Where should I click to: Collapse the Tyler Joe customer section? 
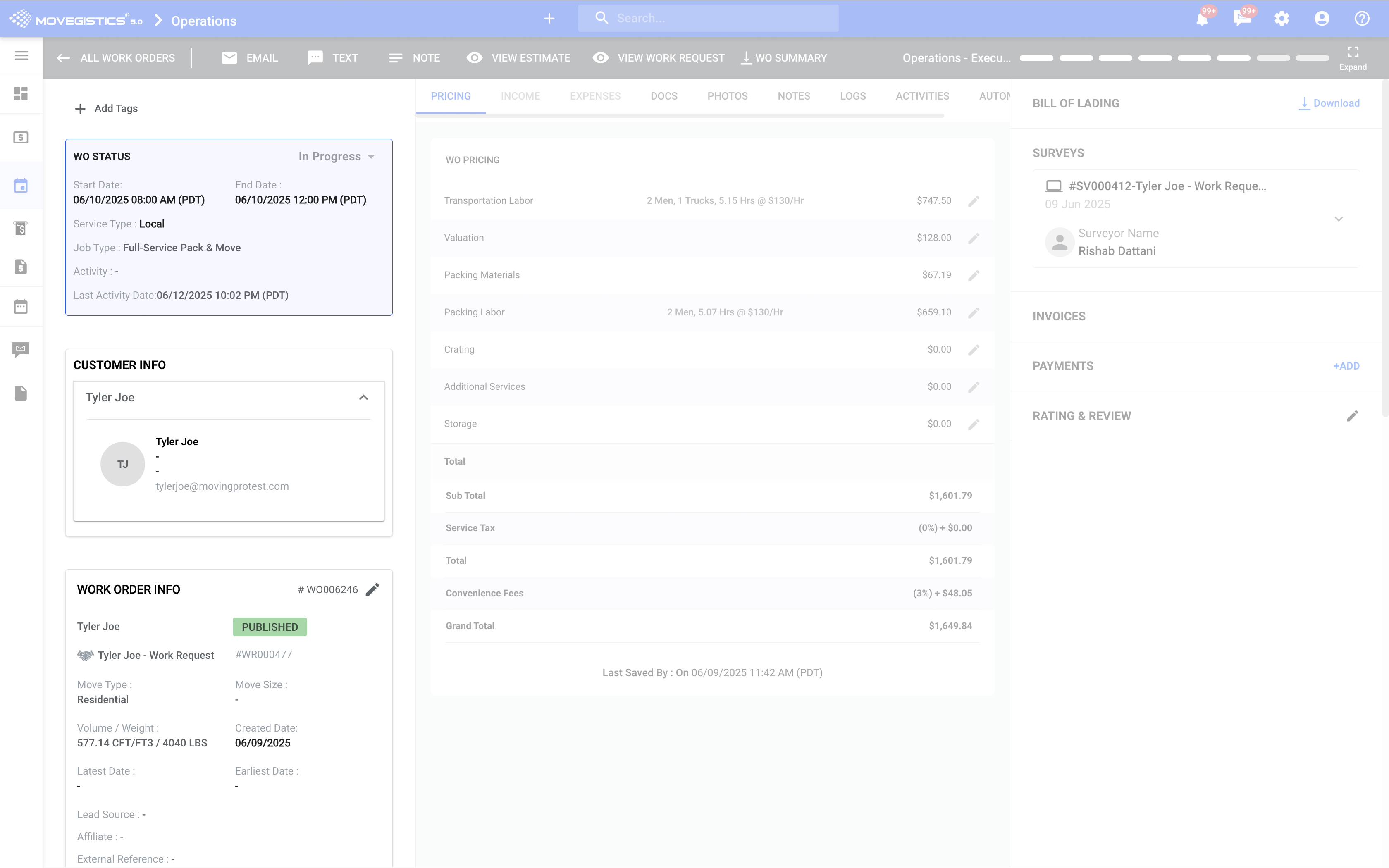pos(363,397)
